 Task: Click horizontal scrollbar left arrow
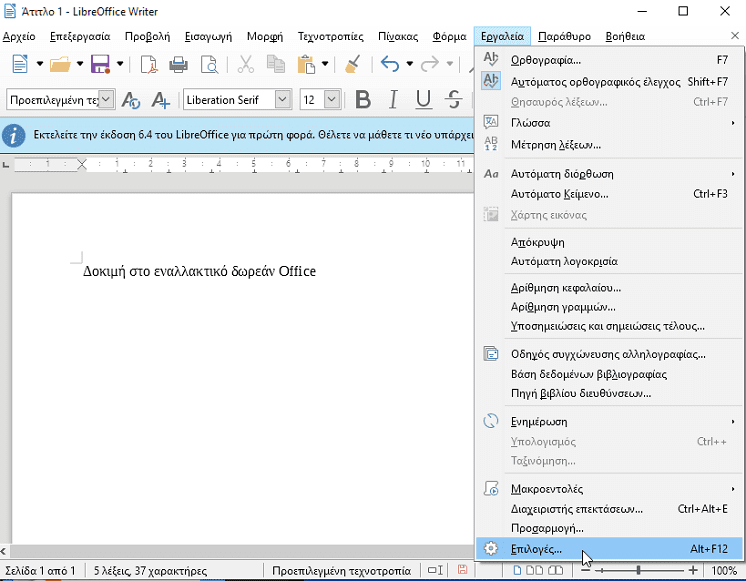click(4, 551)
